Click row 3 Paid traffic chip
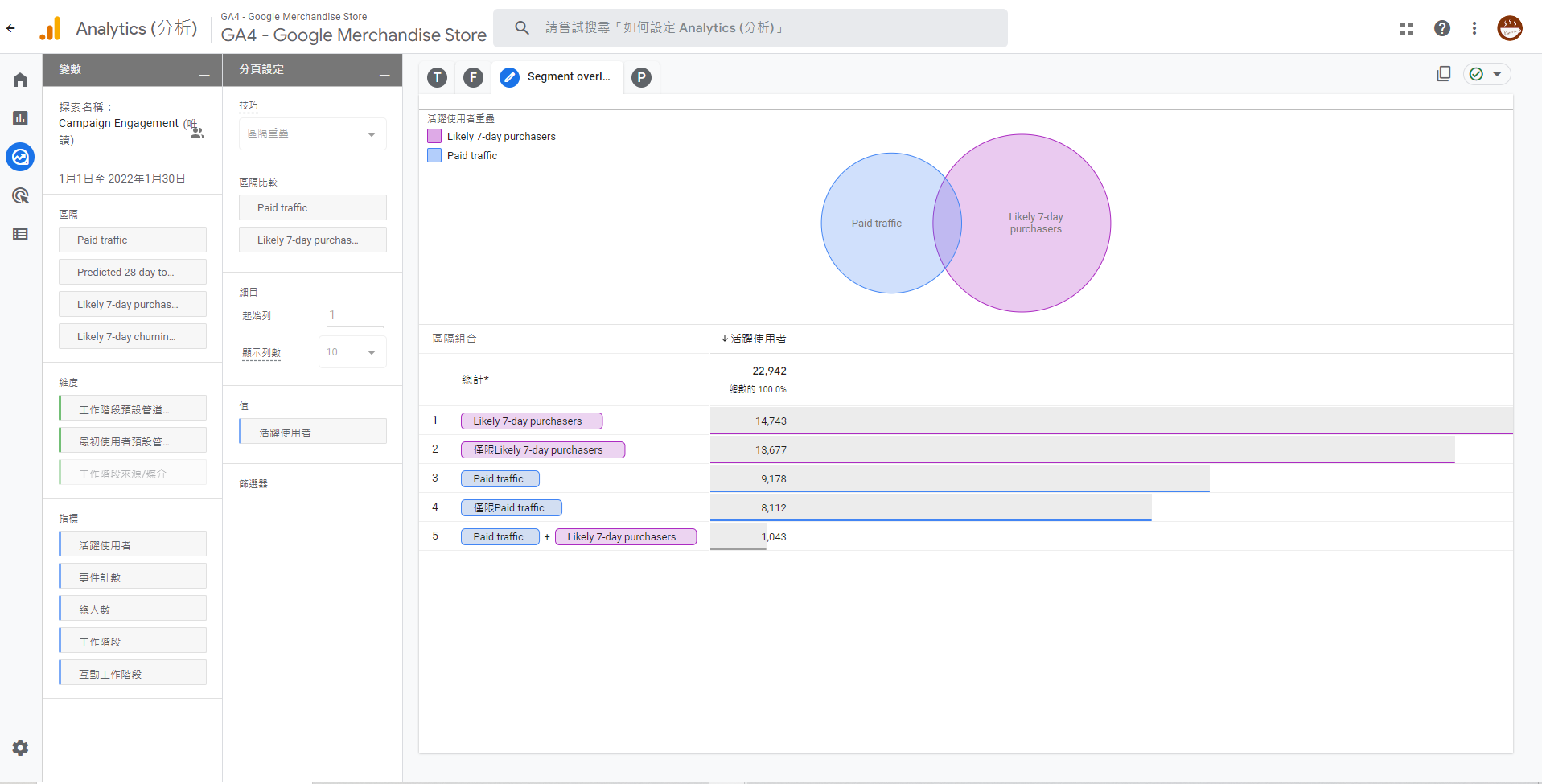Image resolution: width=1542 pixels, height=784 pixels. click(500, 478)
